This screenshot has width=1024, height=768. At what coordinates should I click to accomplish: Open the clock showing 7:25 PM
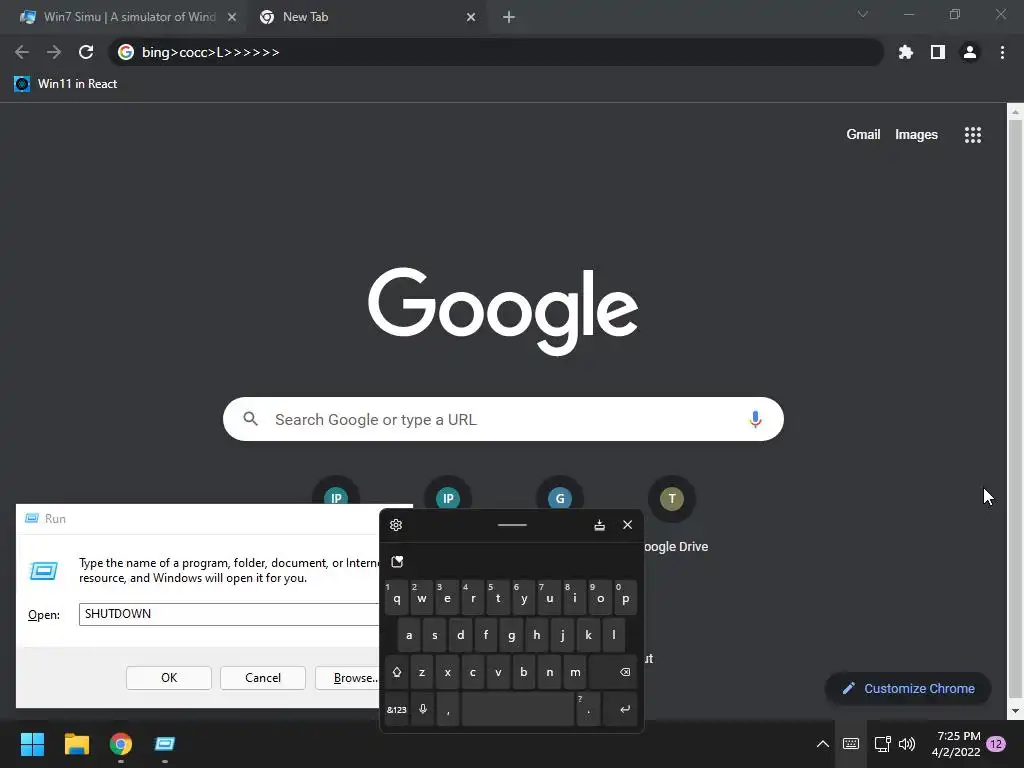(956, 744)
